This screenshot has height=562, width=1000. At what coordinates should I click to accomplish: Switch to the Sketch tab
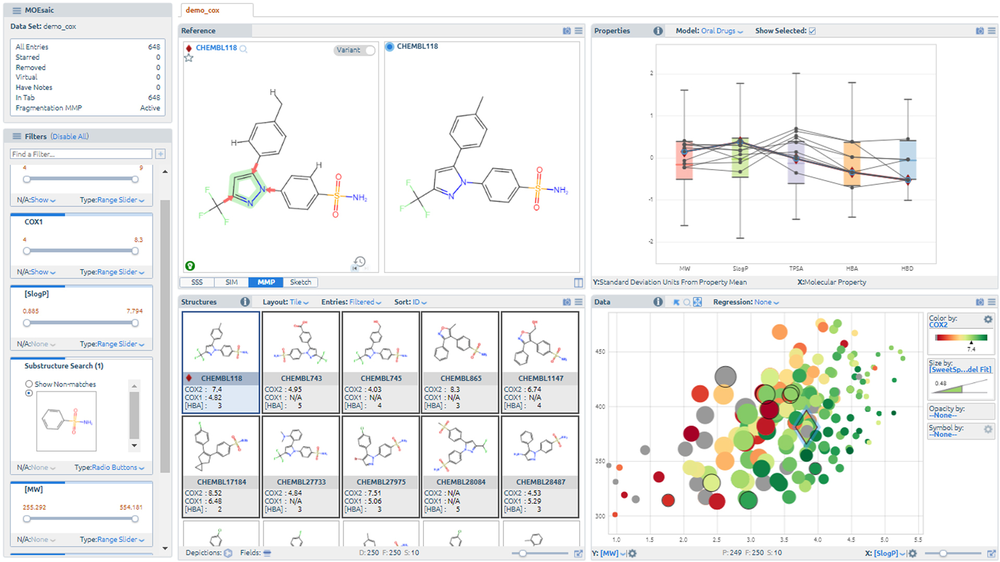point(300,282)
